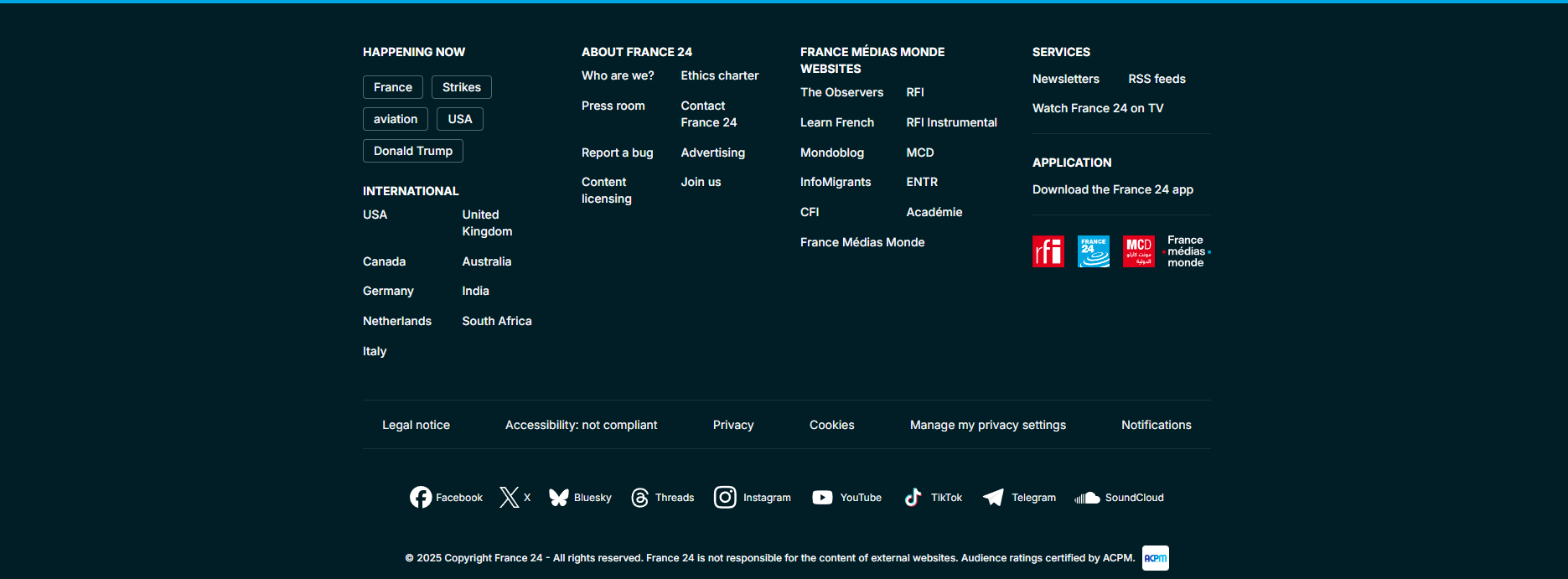Image resolution: width=1568 pixels, height=579 pixels.
Task: Open the United Kingdom international link
Action: pos(487,223)
